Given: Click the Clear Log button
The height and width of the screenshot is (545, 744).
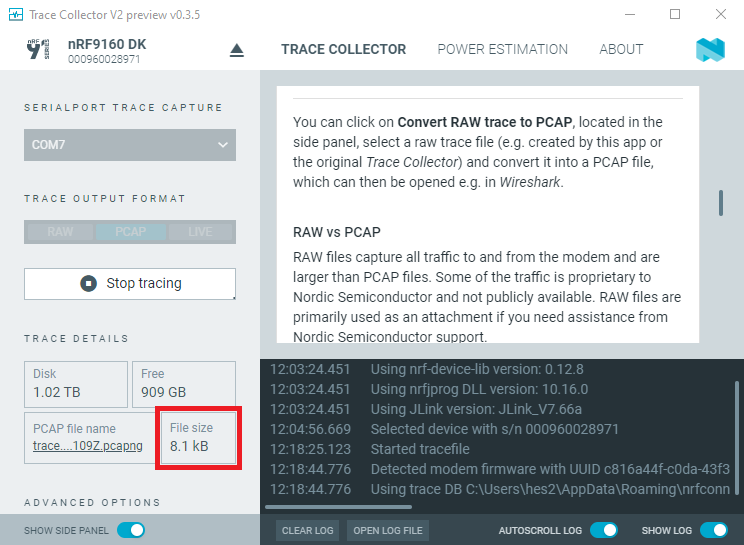Looking at the screenshot, I should coord(307,530).
